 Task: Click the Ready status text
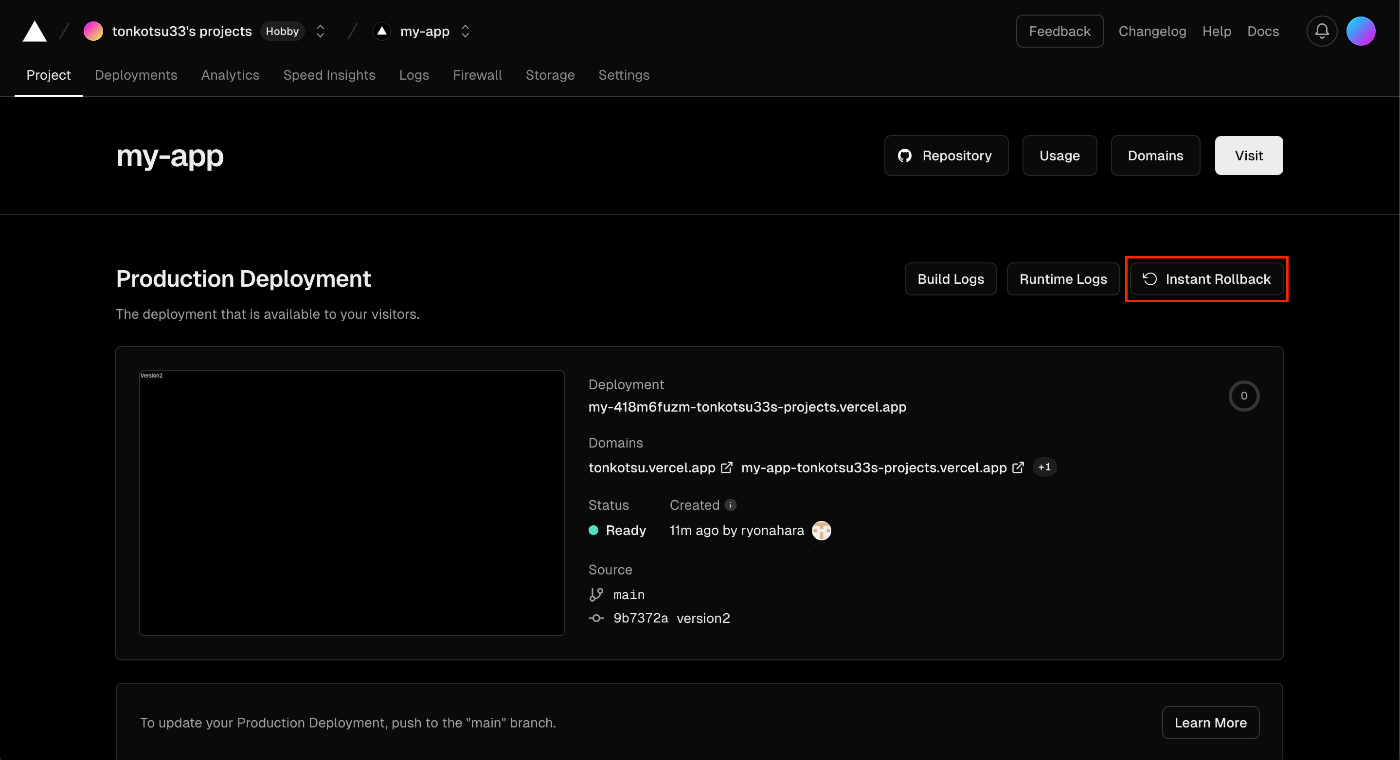[626, 531]
